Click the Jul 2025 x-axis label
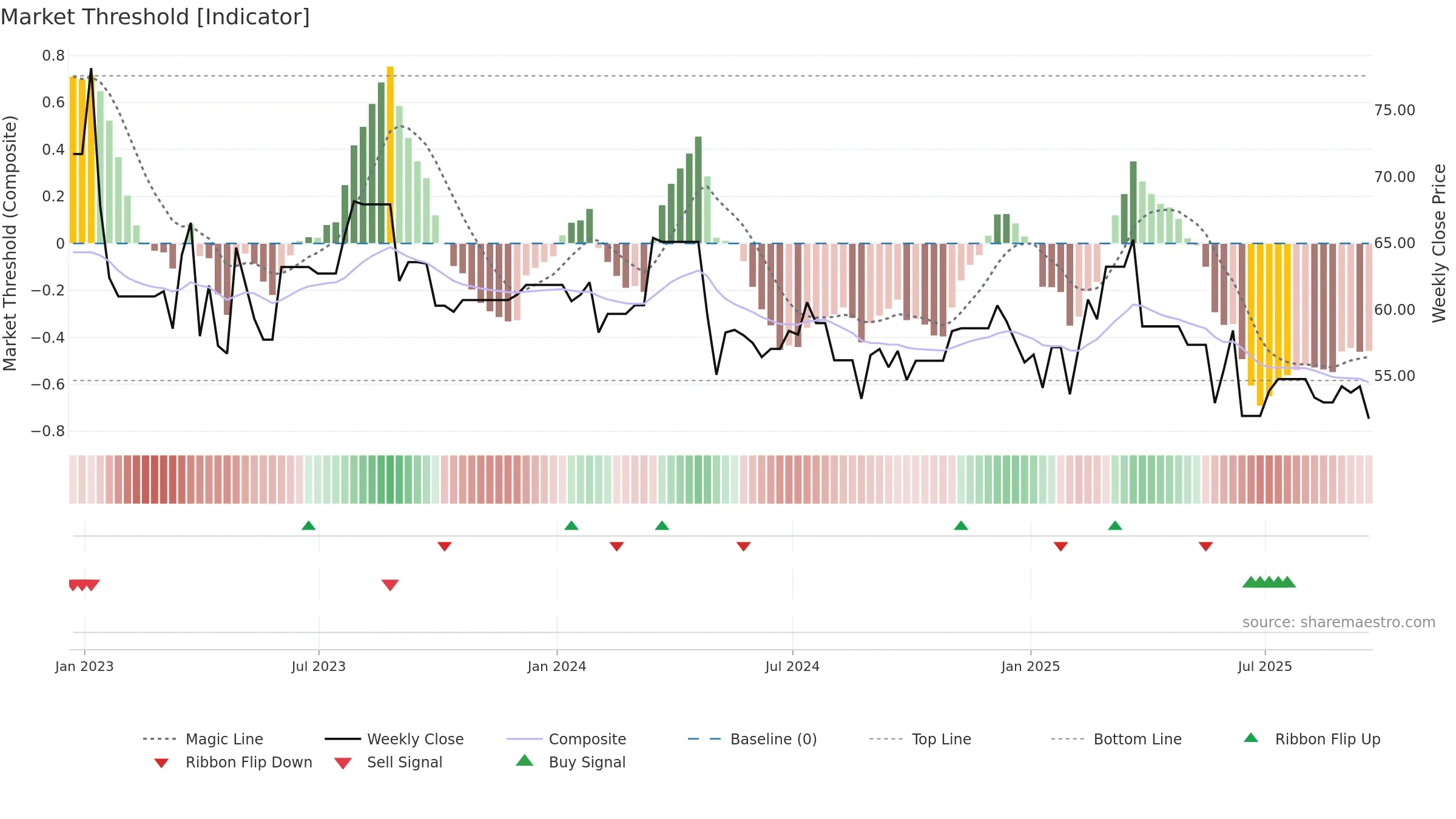This screenshot has height=819, width=1456. 1265,666
